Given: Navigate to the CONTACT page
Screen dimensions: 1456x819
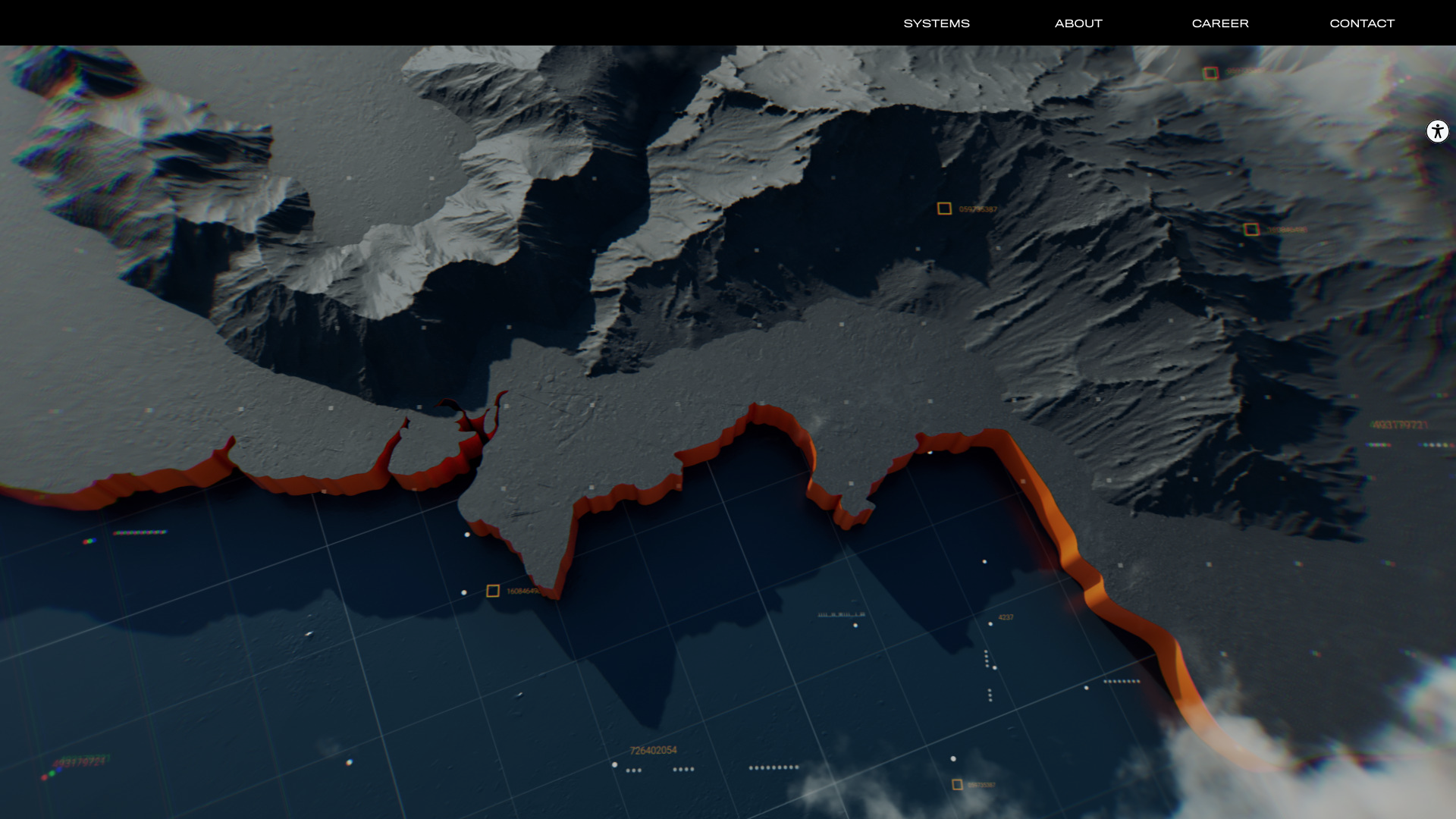Looking at the screenshot, I should point(1362,24).
